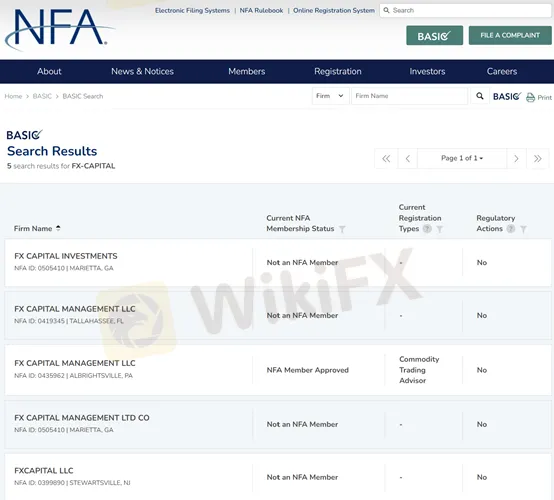Open the Members menu
This screenshot has width=554, height=500.
(247, 71)
